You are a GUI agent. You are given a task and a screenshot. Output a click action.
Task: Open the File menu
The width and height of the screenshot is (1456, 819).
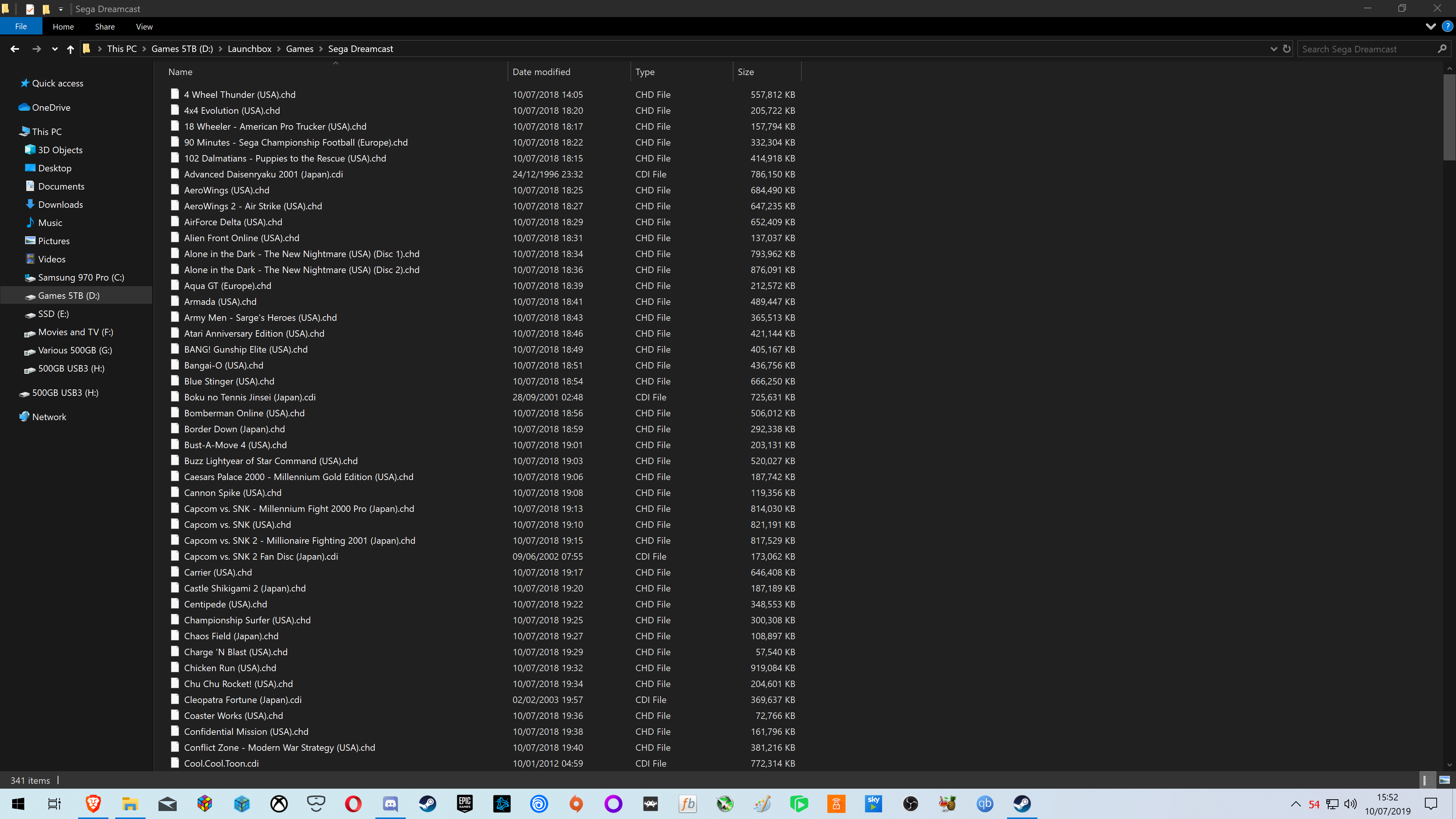pos(21,27)
